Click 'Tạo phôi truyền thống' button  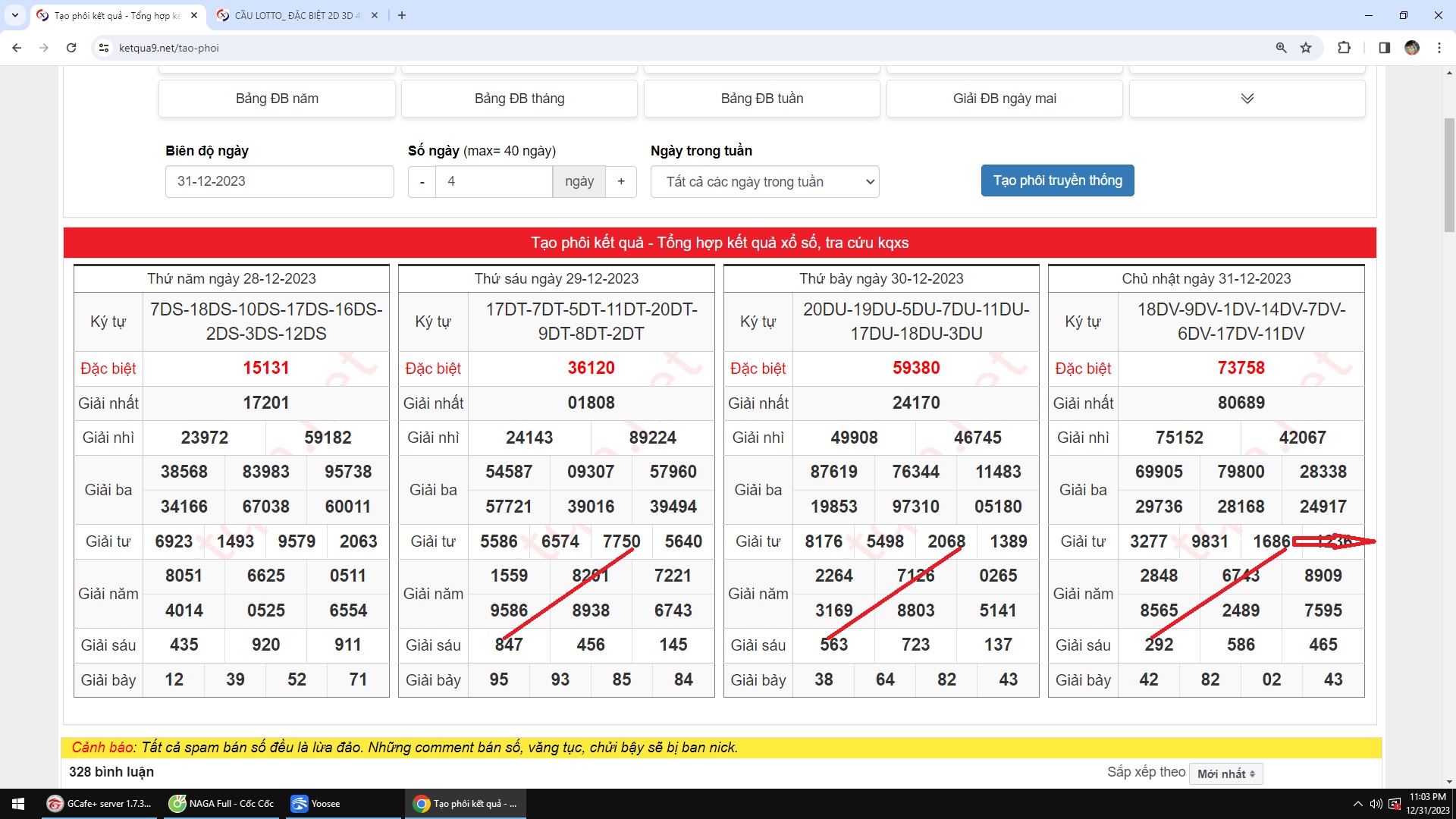point(1057,180)
